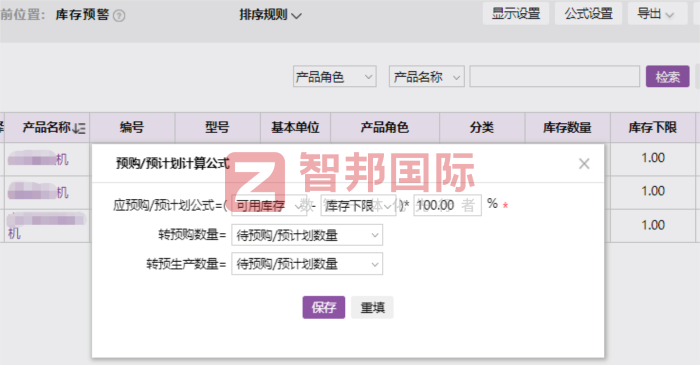The width and height of the screenshot is (700, 366).
Task: Click the 100.00 percentage input field
Action: pyautogui.click(x=447, y=205)
